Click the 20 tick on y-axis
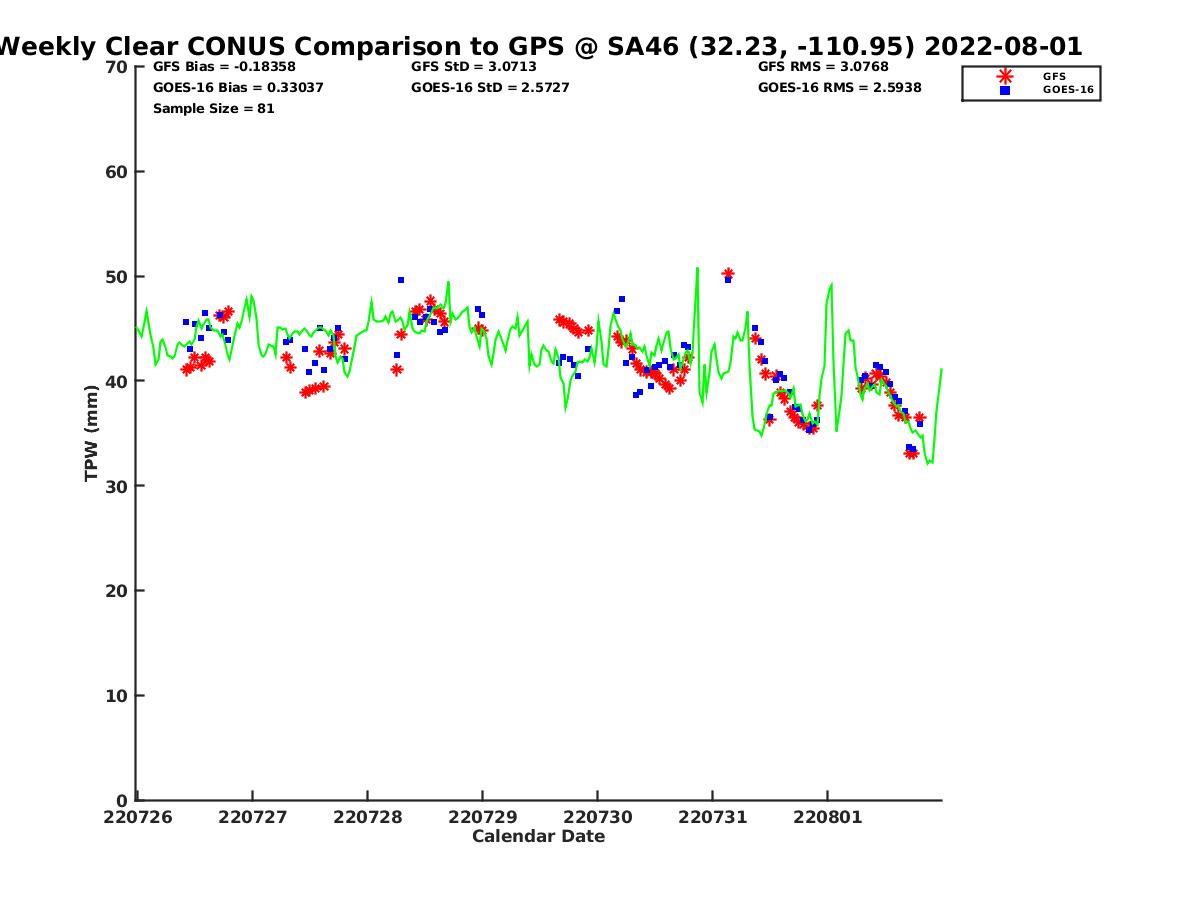 coord(117,591)
